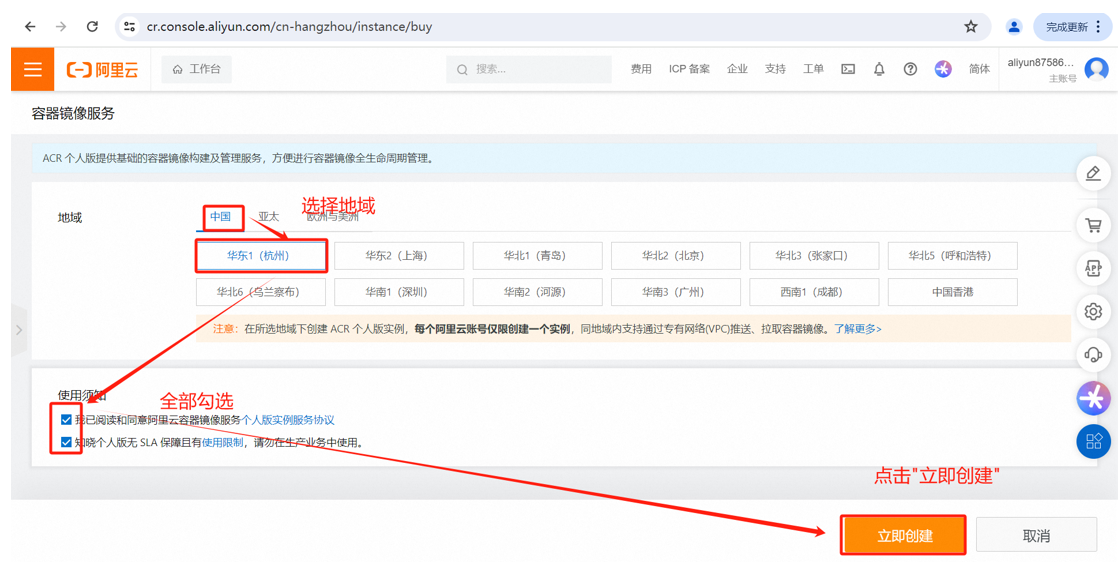Open 个人版实例服务协议 link
This screenshot has height=563, width=1119.
tap(288, 420)
